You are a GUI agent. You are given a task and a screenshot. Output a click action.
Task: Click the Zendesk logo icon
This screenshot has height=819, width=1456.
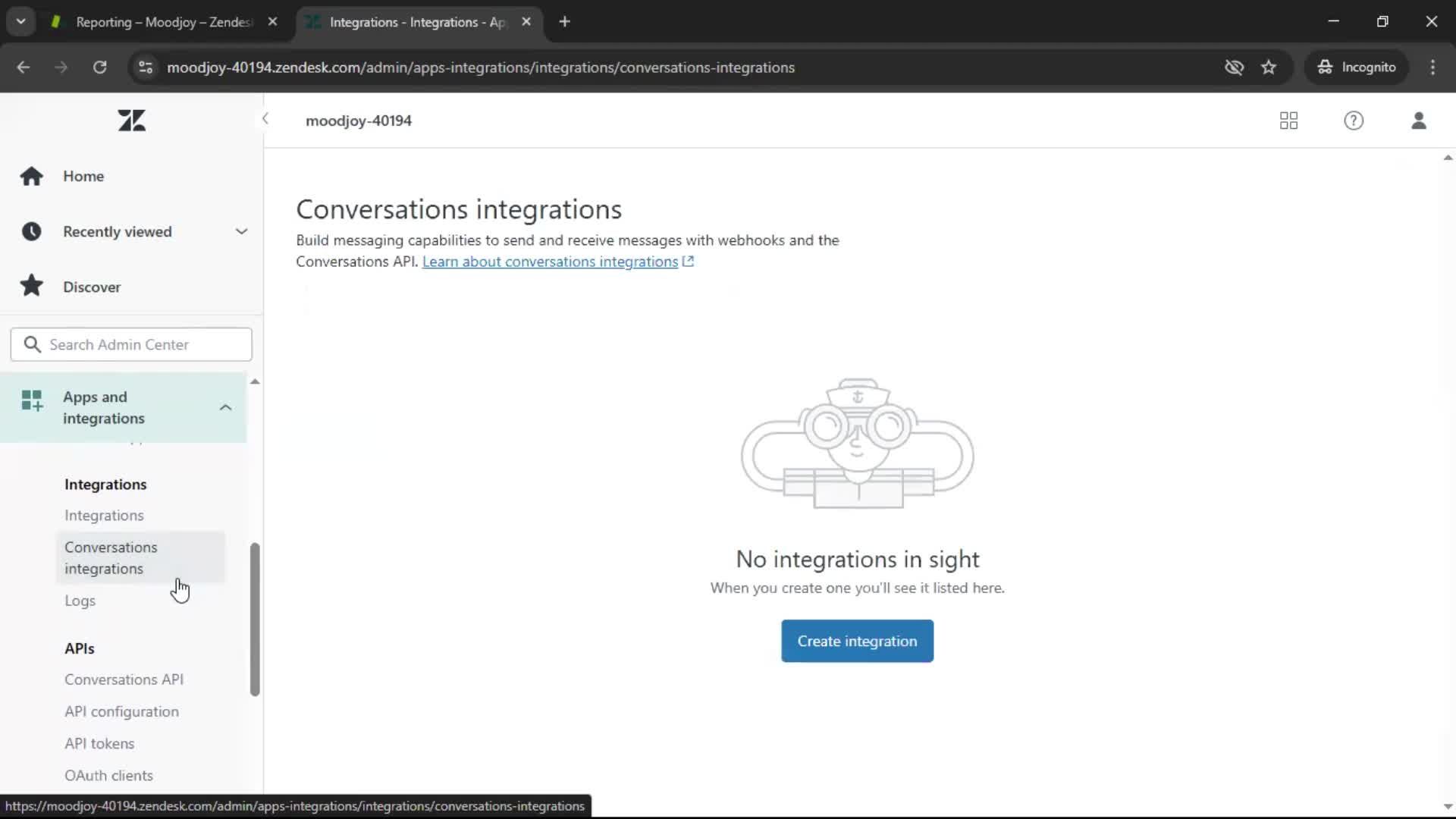coord(132,121)
